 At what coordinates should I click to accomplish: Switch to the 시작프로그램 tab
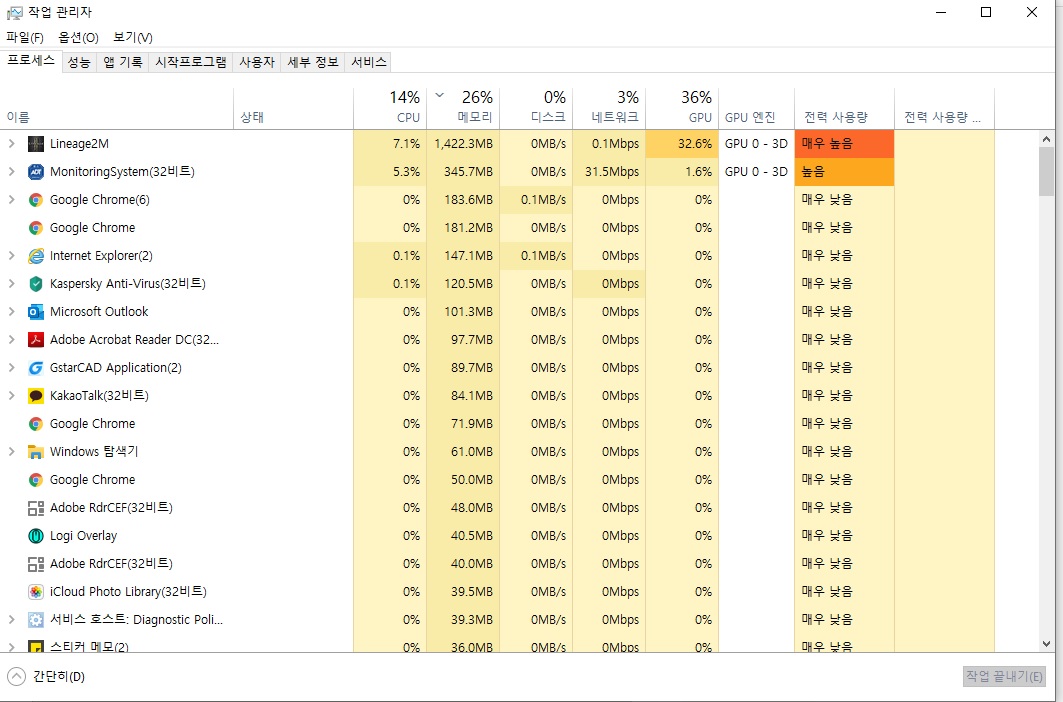coord(190,62)
